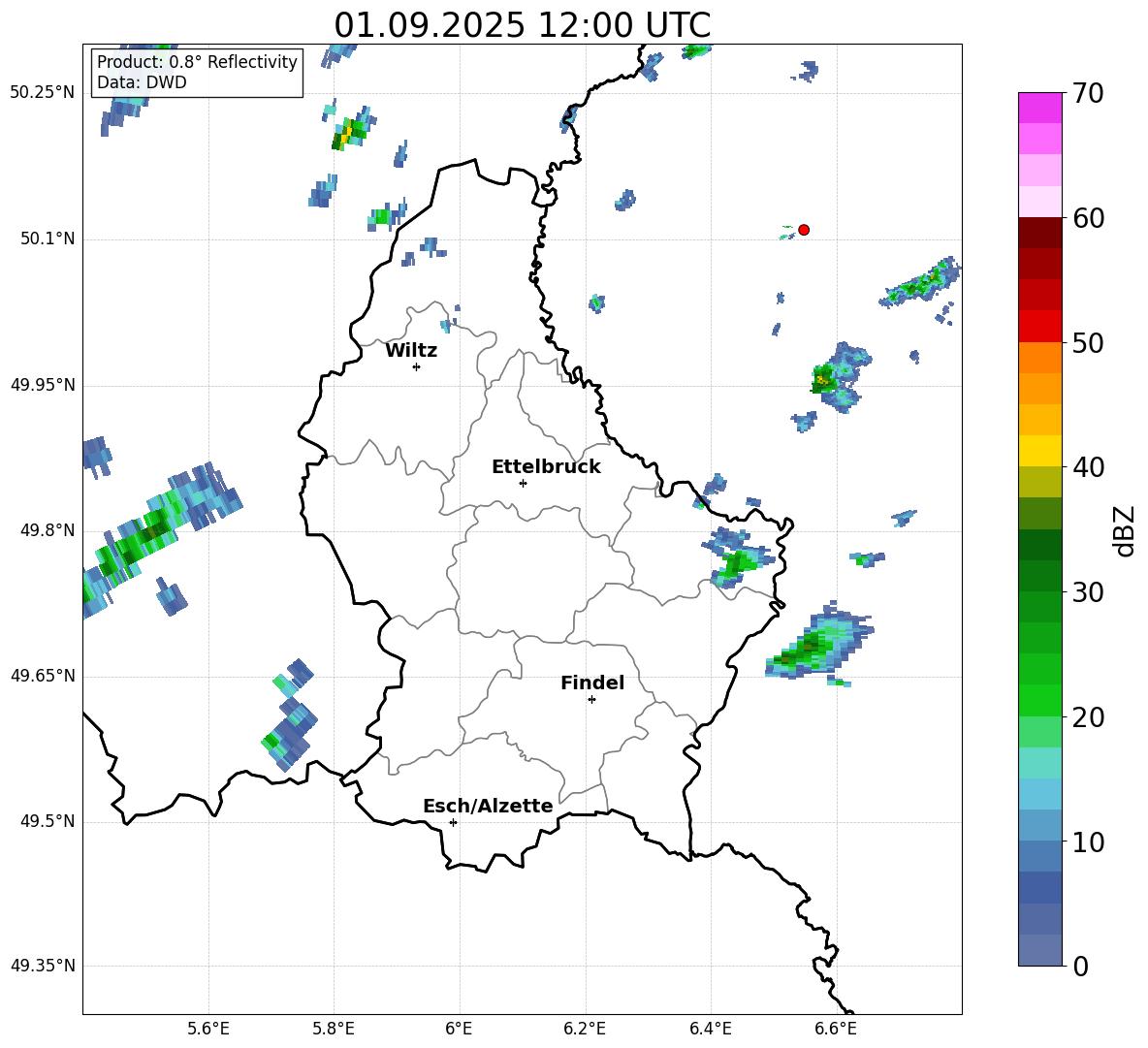
Task: Click the 49.65°N latitude label
Action: point(43,677)
